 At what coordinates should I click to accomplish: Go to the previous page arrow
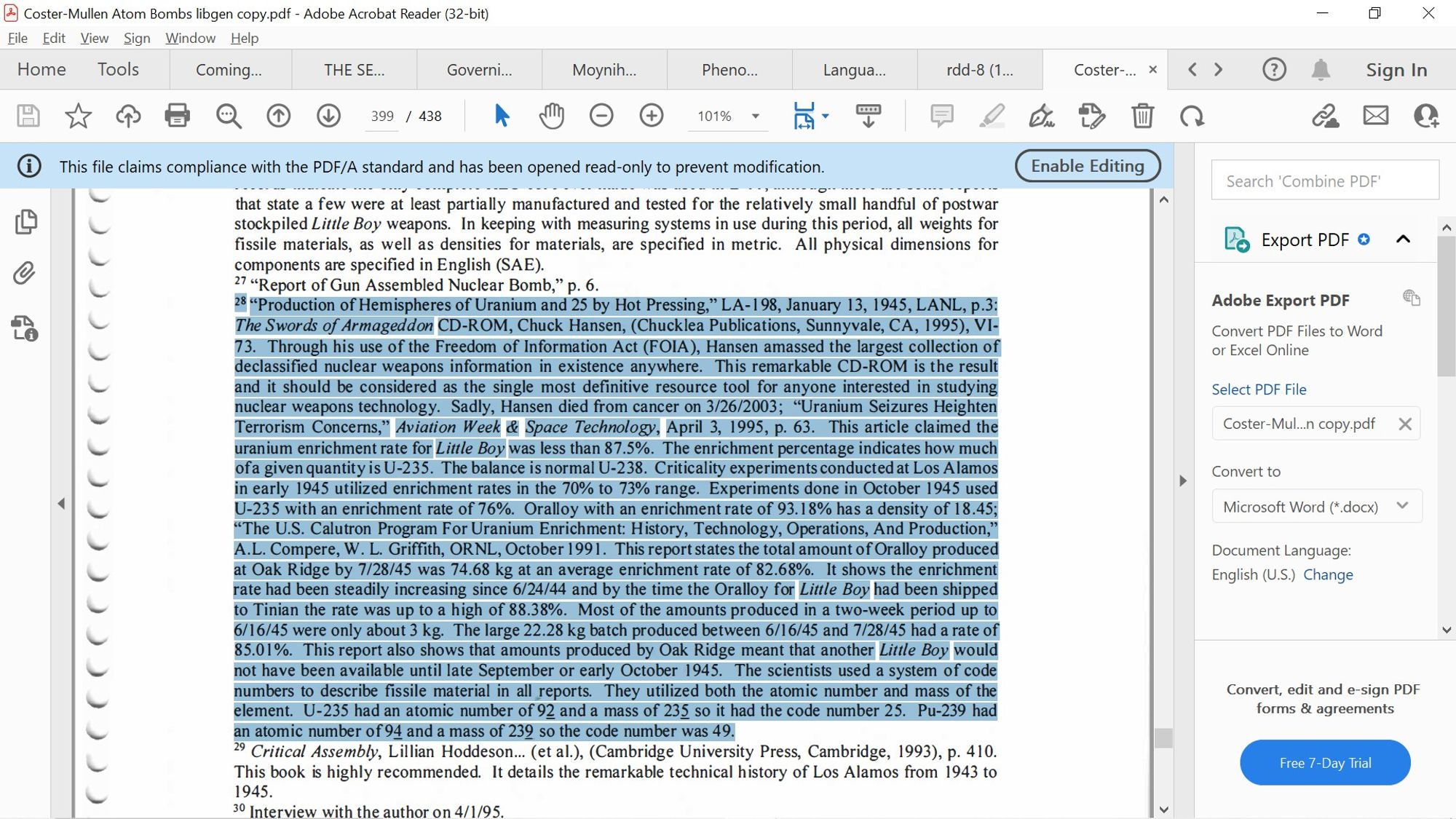tap(279, 116)
